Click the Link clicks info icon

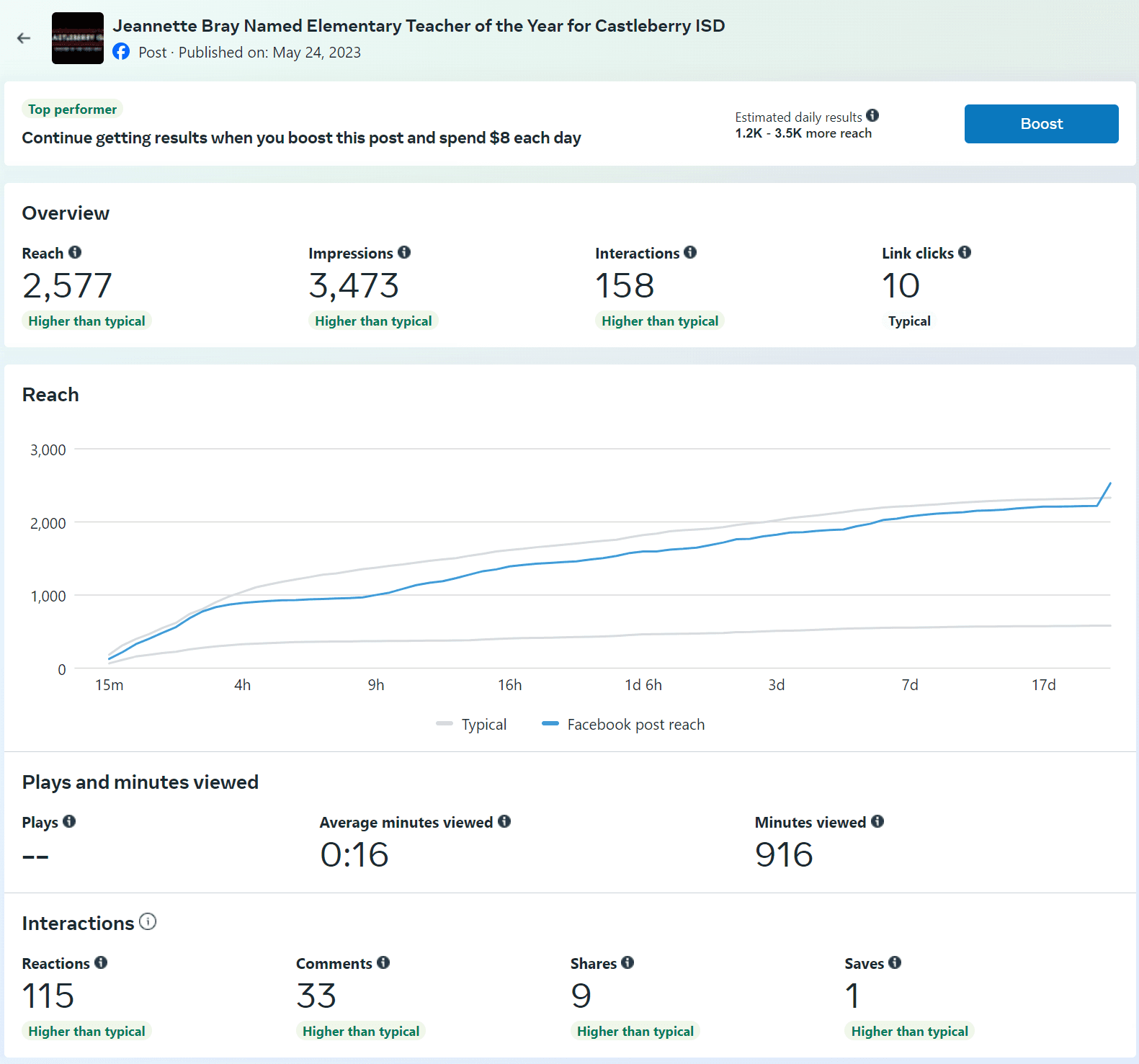pos(965,252)
